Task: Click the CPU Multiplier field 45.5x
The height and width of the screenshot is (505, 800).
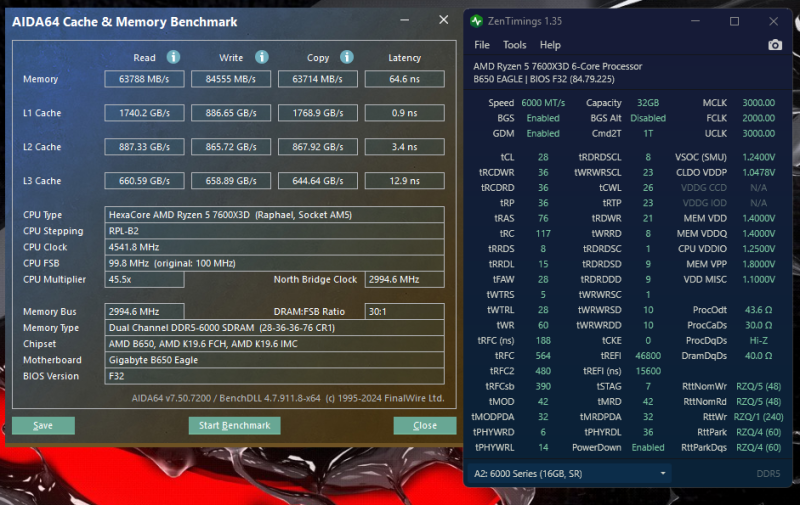Action: click(144, 280)
